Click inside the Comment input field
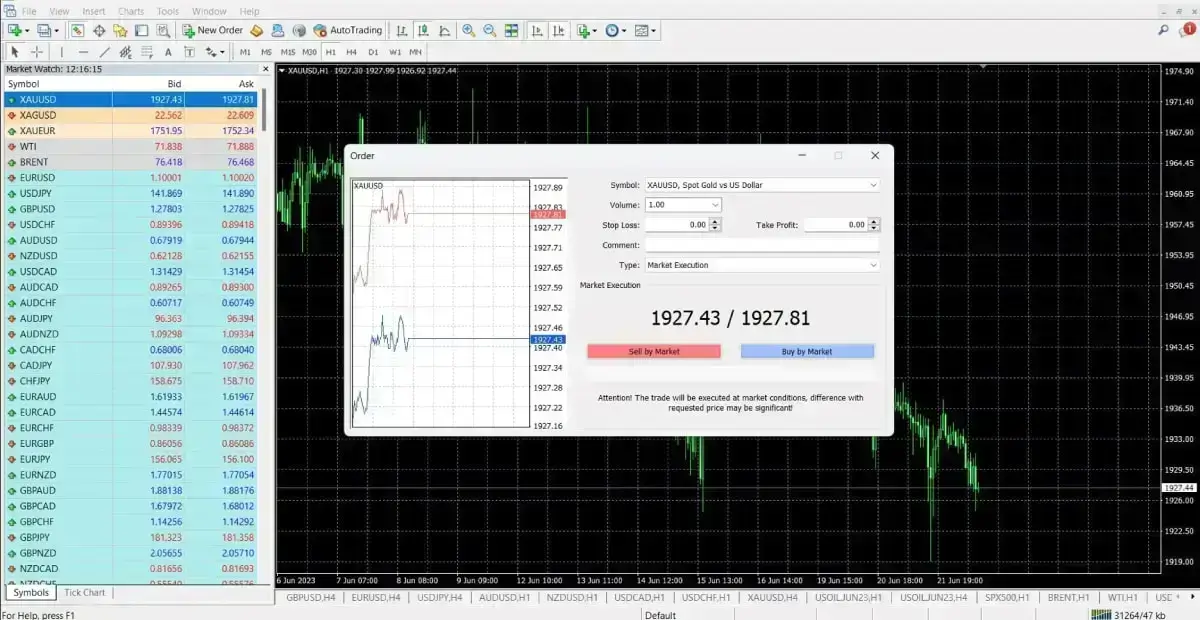This screenshot has height=620, width=1200. coord(760,244)
